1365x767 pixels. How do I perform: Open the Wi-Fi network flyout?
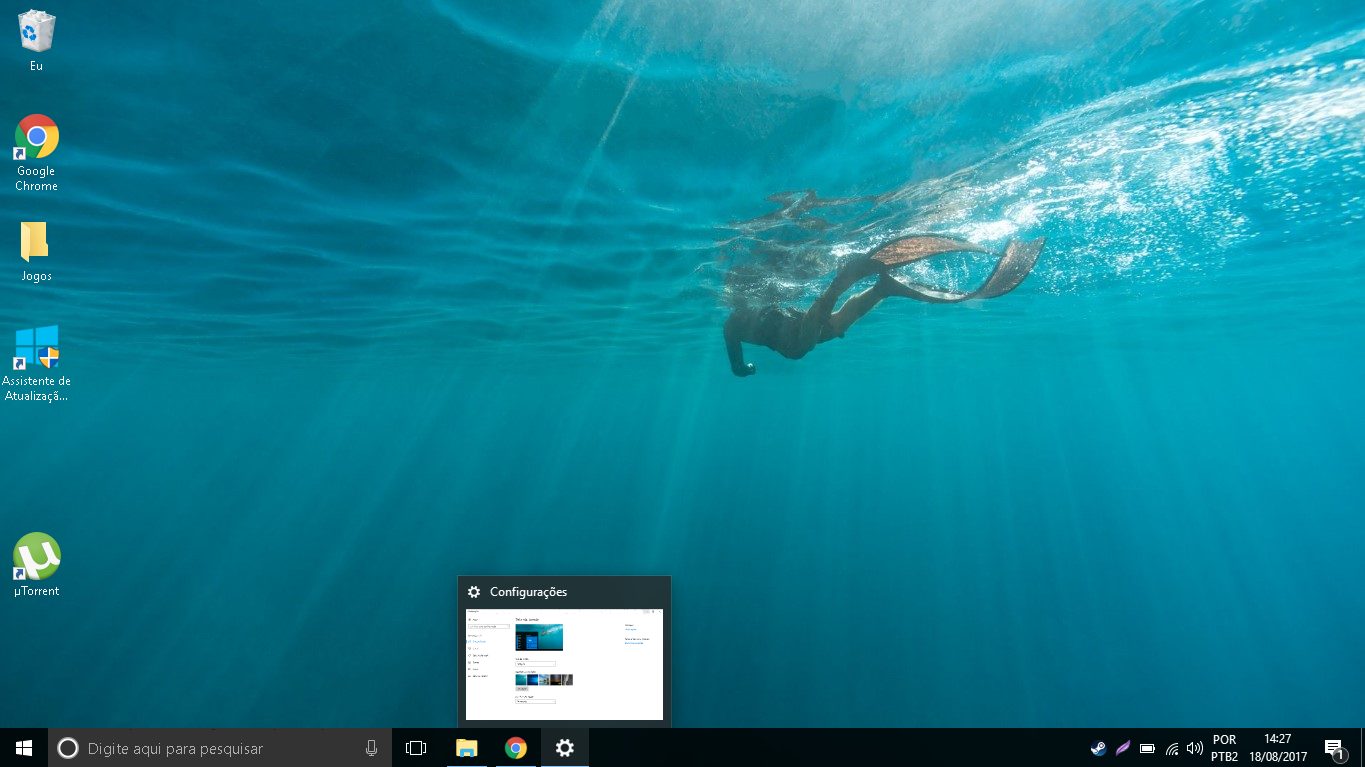(1172, 748)
